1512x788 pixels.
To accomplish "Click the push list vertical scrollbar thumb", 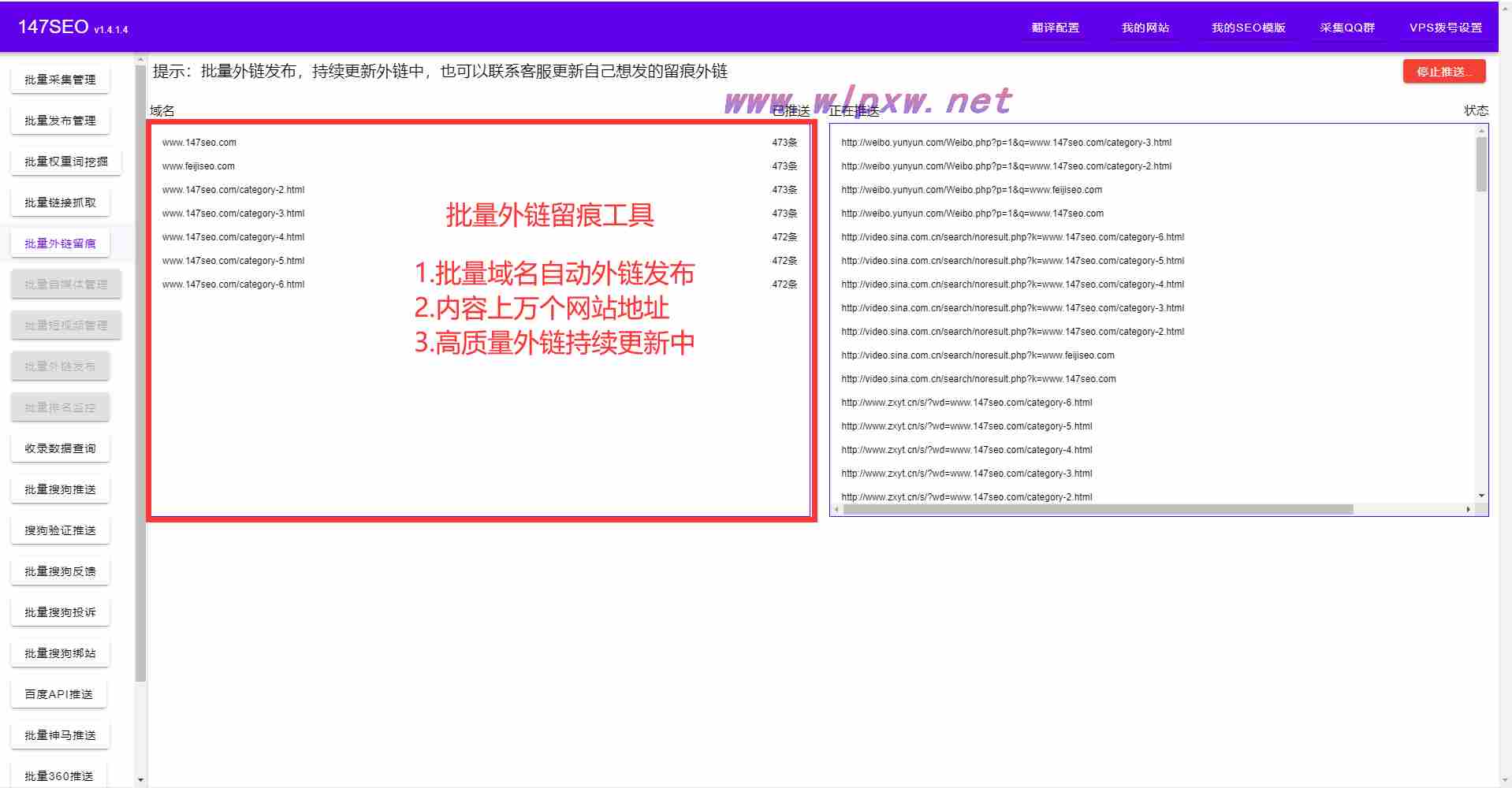I will point(1482,164).
